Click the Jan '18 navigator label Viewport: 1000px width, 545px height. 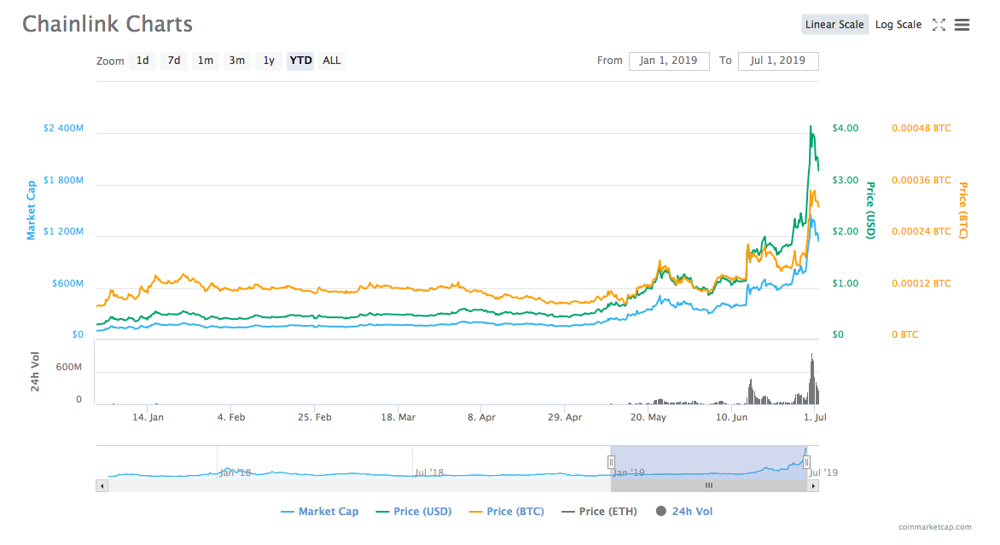click(x=235, y=472)
